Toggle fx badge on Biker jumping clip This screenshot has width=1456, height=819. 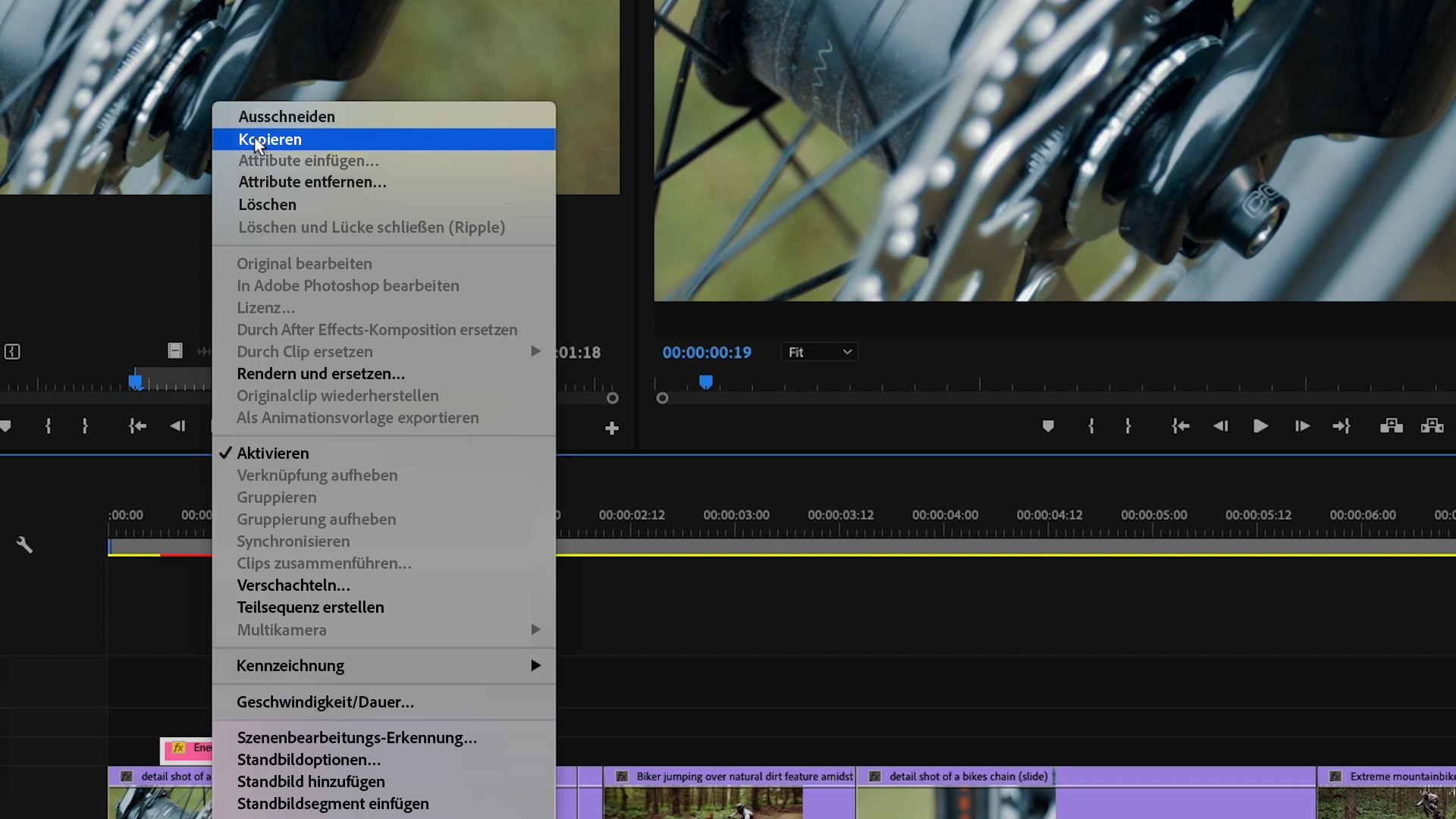tap(622, 777)
